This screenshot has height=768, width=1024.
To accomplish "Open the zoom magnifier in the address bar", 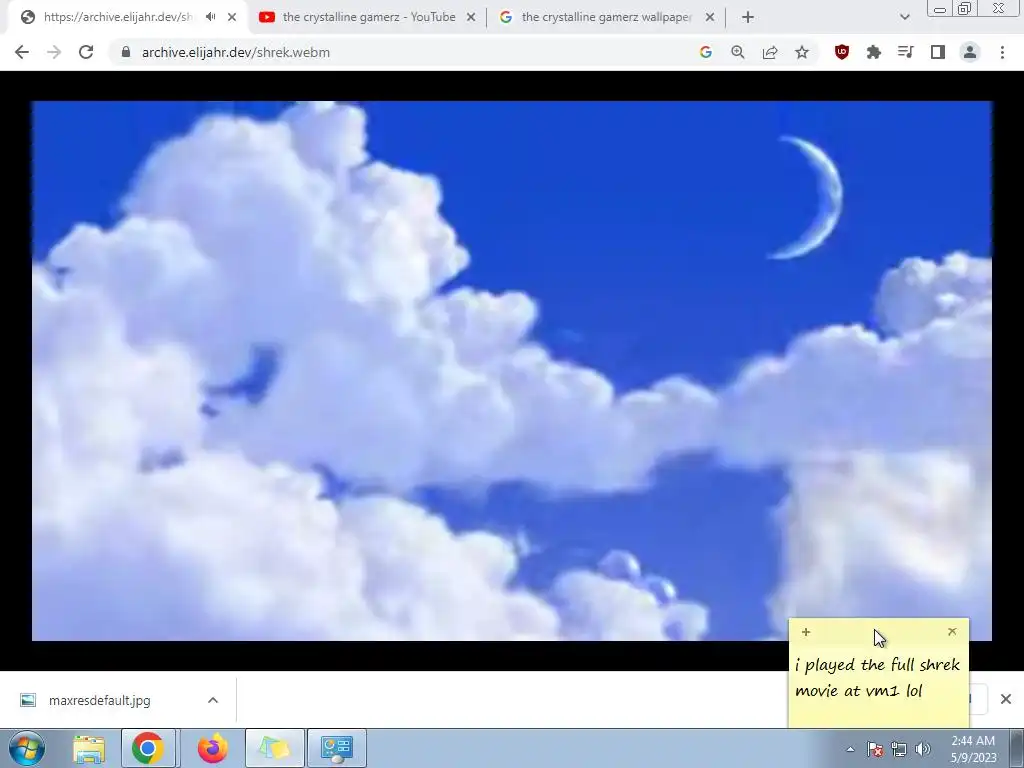I will pyautogui.click(x=738, y=52).
